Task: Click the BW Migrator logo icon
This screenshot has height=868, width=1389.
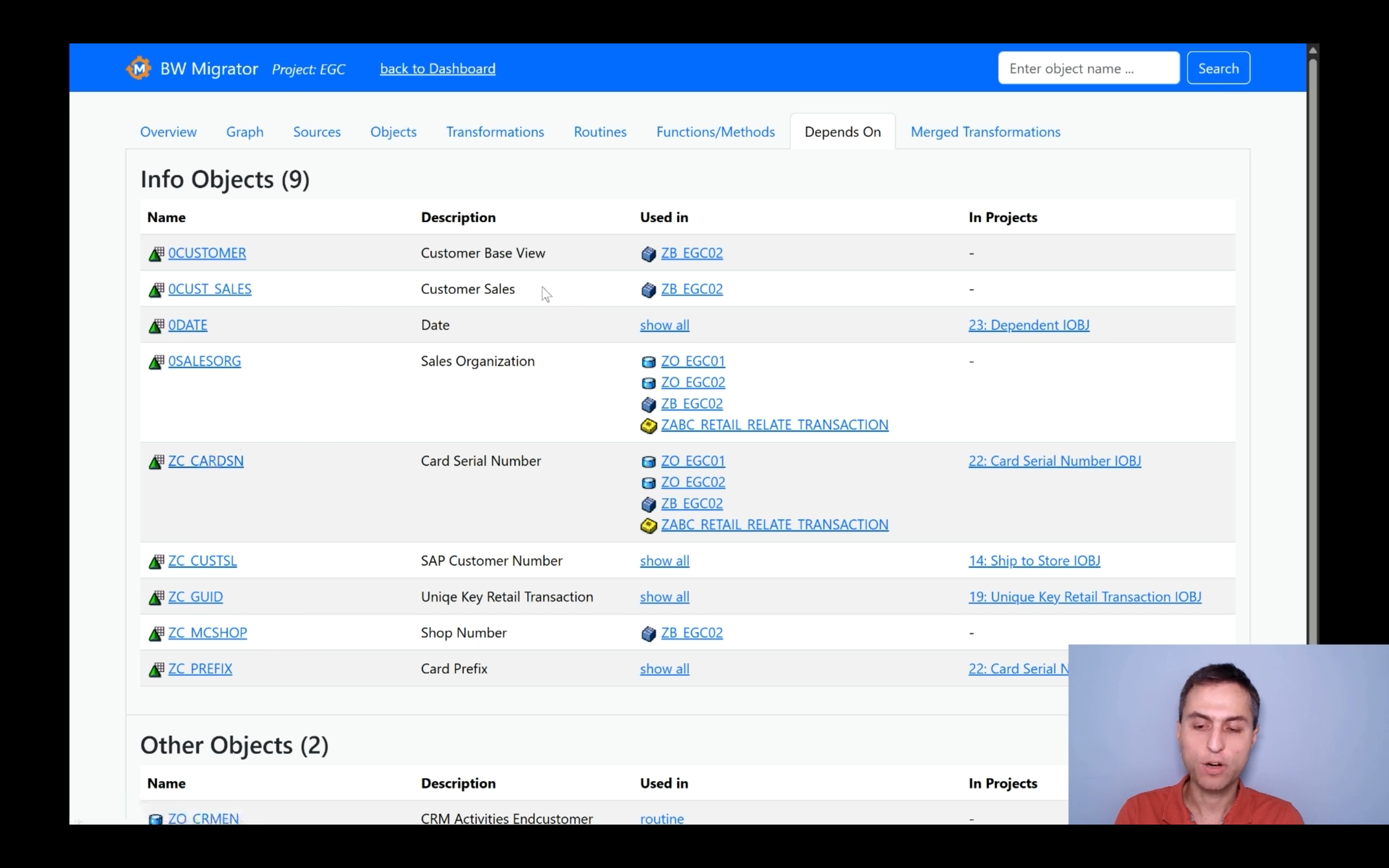Action: (x=138, y=68)
